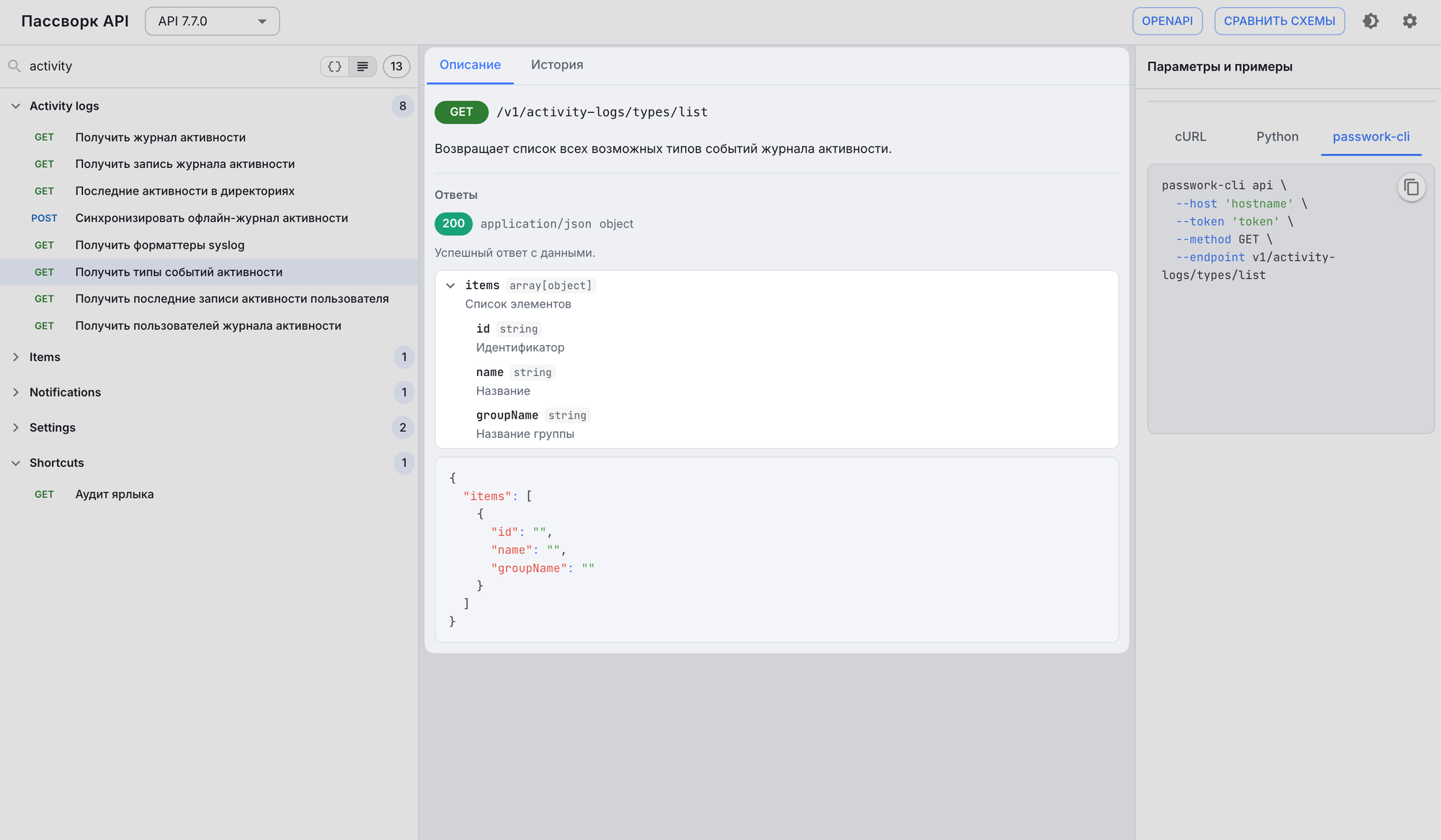Screen dimensions: 1441x840
Task: Open the API 7.7.0 version dropdown
Action: pyautogui.click(x=213, y=21)
